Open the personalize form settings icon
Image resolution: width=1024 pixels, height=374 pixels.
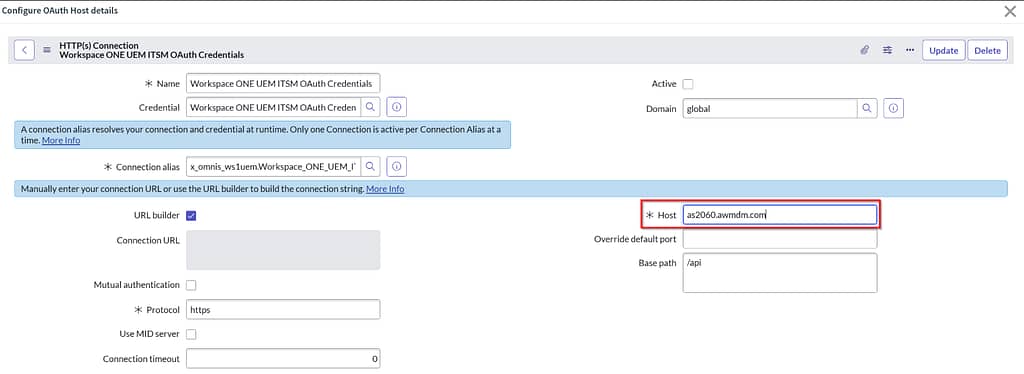click(888, 50)
